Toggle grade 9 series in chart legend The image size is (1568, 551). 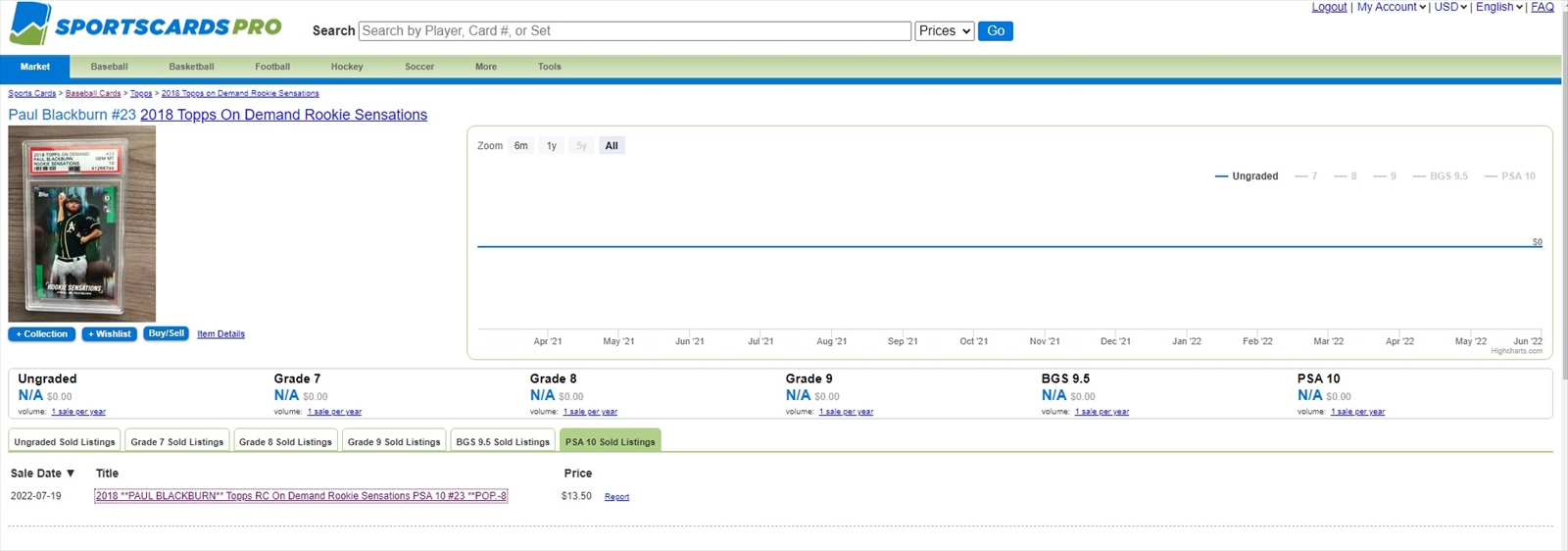(1385, 176)
